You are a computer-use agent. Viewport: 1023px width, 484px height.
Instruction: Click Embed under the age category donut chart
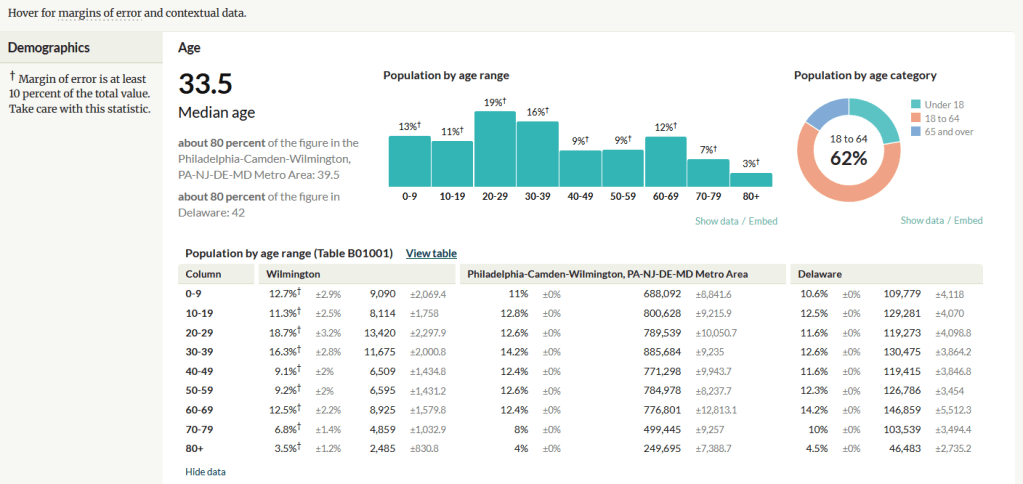tap(967, 220)
